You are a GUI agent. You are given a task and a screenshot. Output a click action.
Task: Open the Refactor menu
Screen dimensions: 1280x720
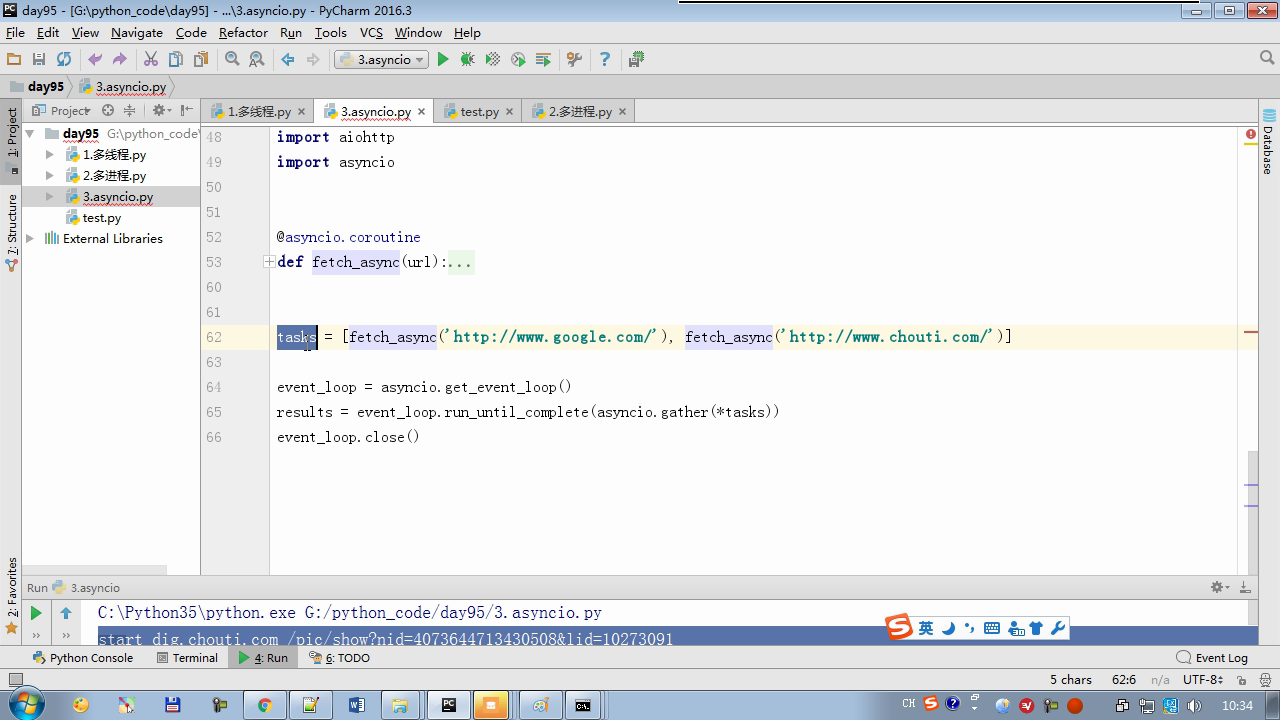pyautogui.click(x=243, y=33)
